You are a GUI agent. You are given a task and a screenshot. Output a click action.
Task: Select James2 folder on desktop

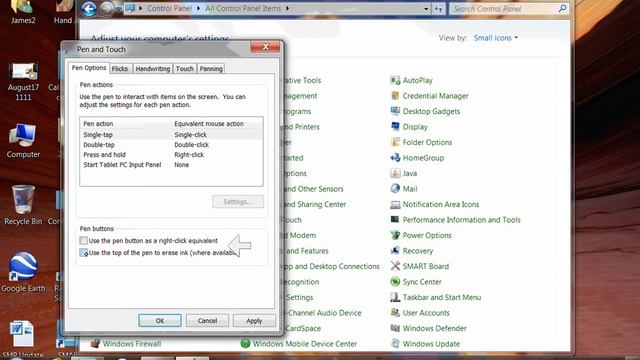pyautogui.click(x=23, y=12)
